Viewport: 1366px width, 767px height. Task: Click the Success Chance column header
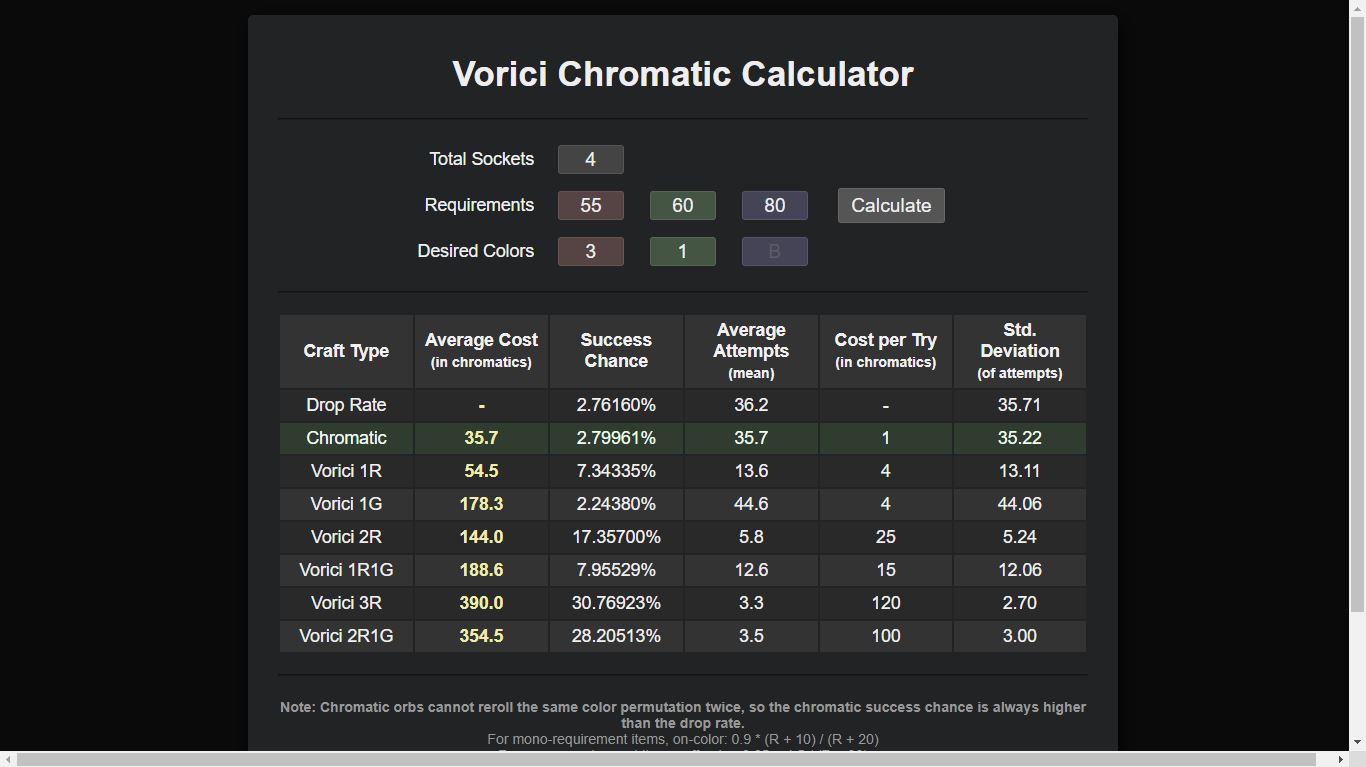point(616,351)
